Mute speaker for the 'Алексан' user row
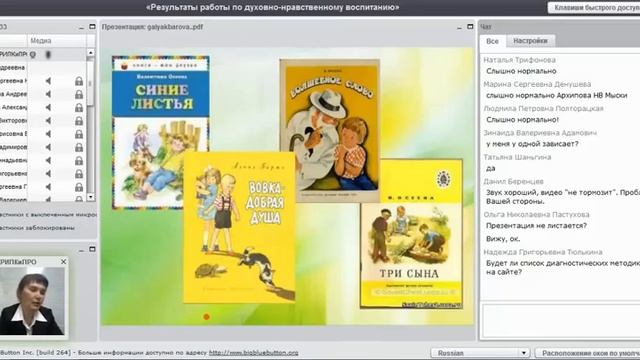 coord(48,107)
